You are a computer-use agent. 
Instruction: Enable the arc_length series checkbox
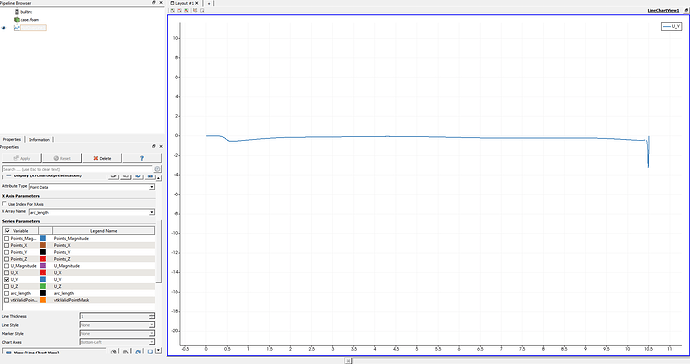pyautogui.click(x=7, y=293)
